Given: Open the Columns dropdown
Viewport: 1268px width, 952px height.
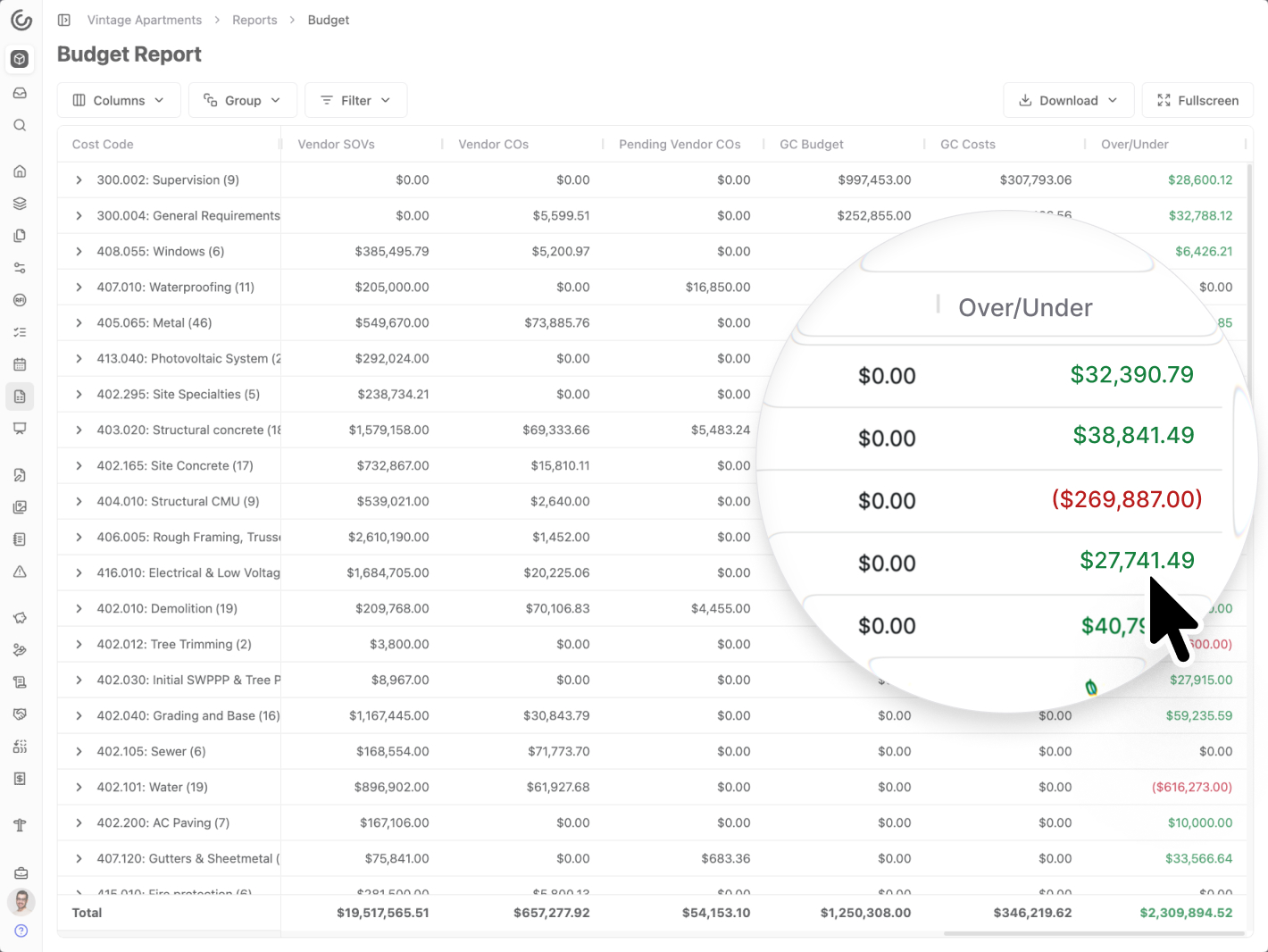Looking at the screenshot, I should [119, 100].
